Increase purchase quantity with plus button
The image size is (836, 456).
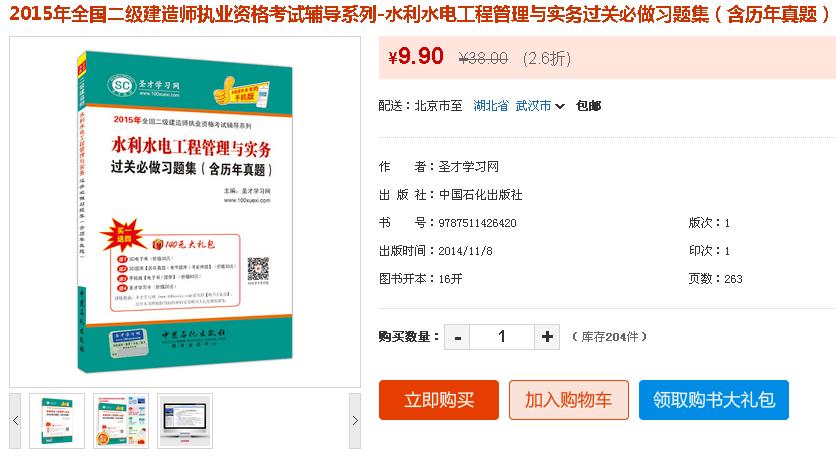[x=547, y=337]
